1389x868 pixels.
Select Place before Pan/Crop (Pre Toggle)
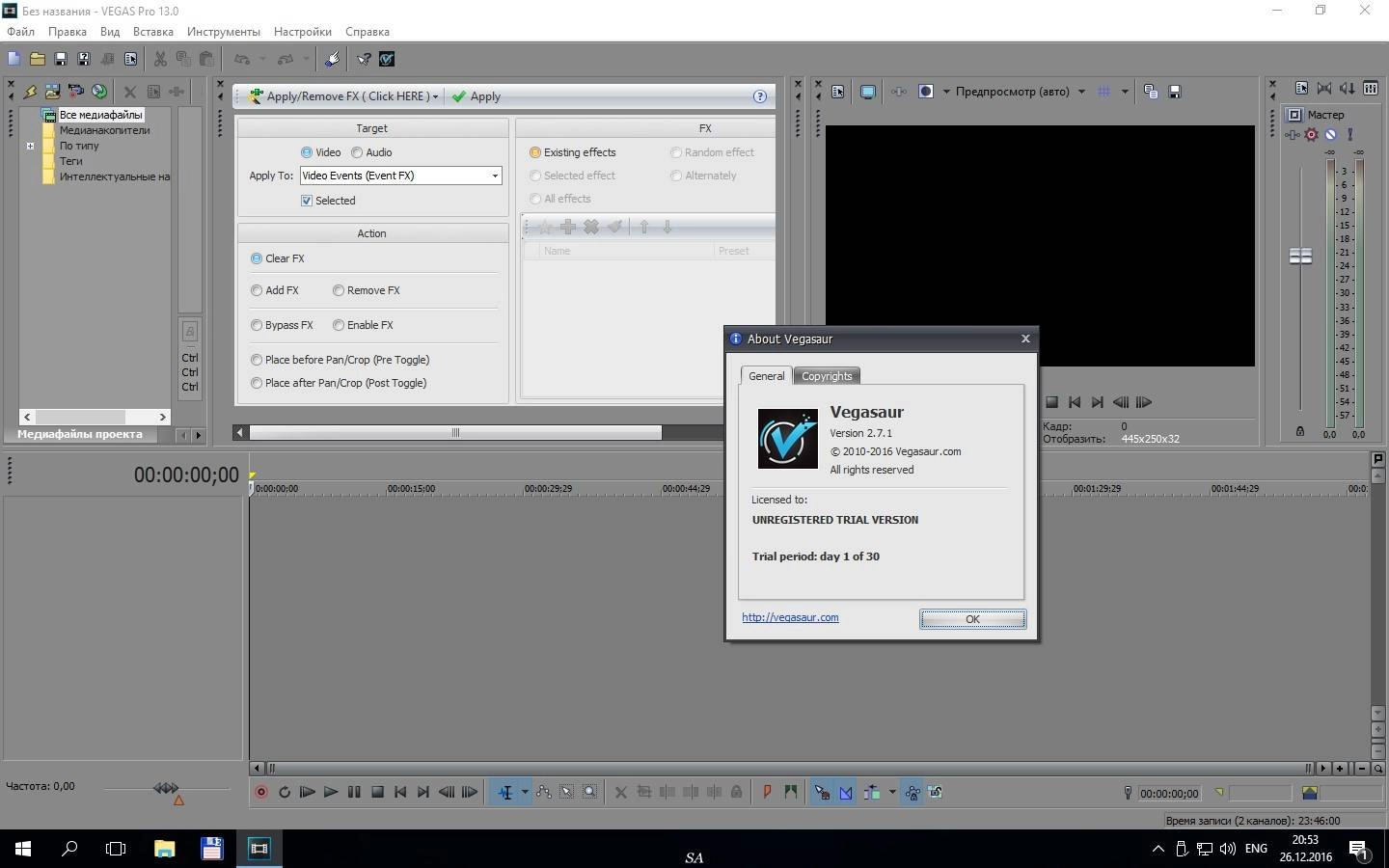(340, 360)
